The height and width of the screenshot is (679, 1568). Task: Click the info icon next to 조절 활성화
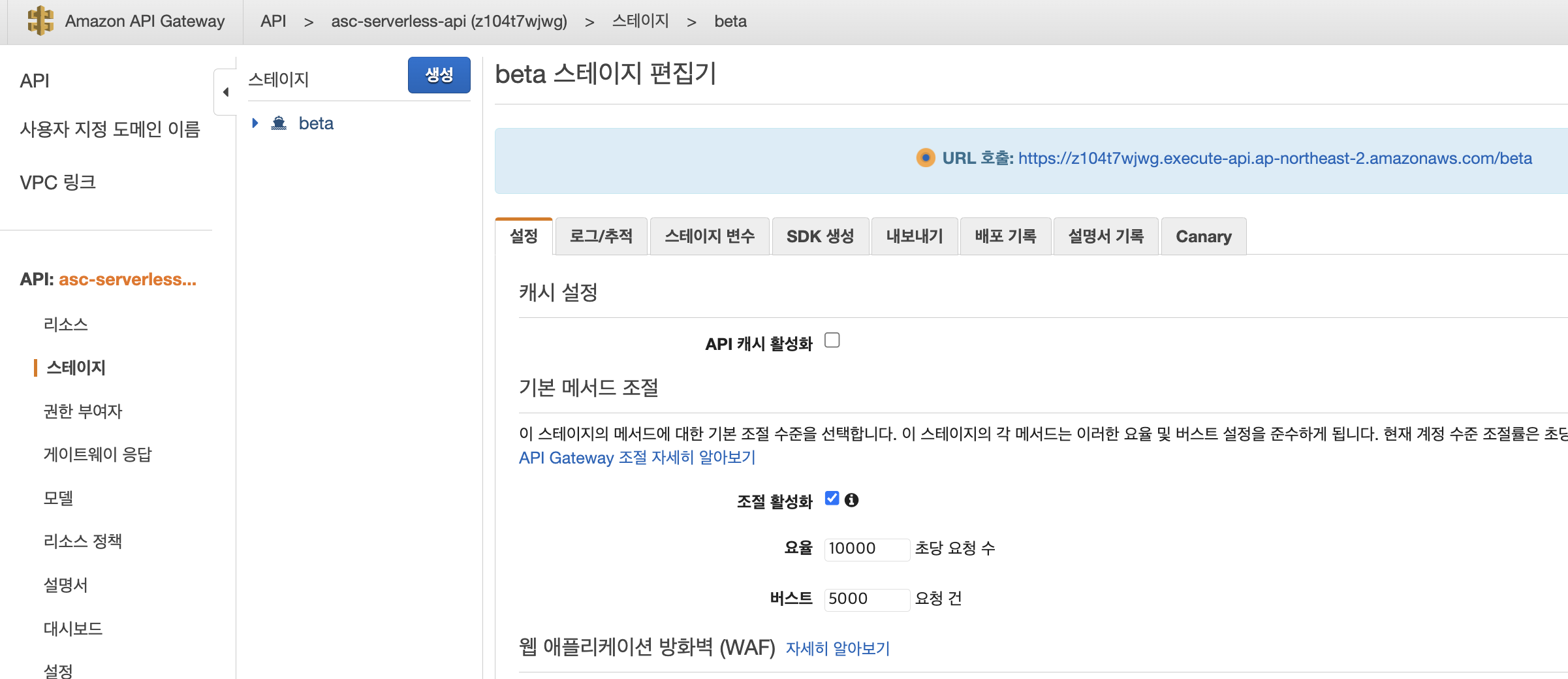coord(851,500)
